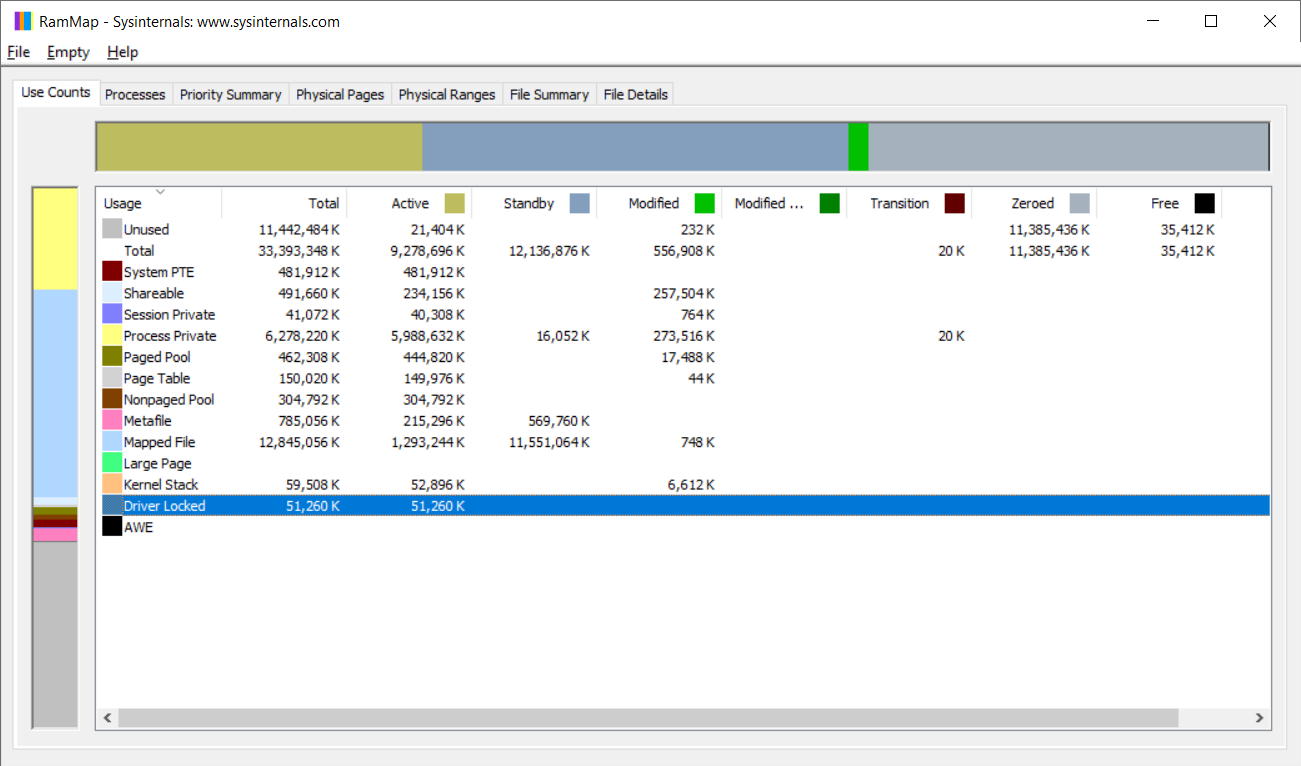Click the Kernel Stack orange color icon

click(x=112, y=484)
